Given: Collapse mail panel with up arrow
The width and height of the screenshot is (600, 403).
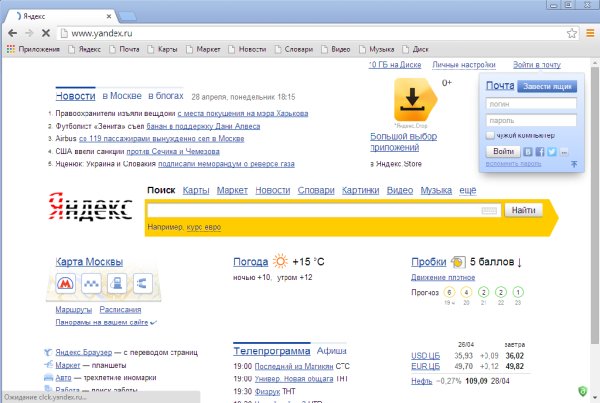Looking at the screenshot, I should click(574, 164).
